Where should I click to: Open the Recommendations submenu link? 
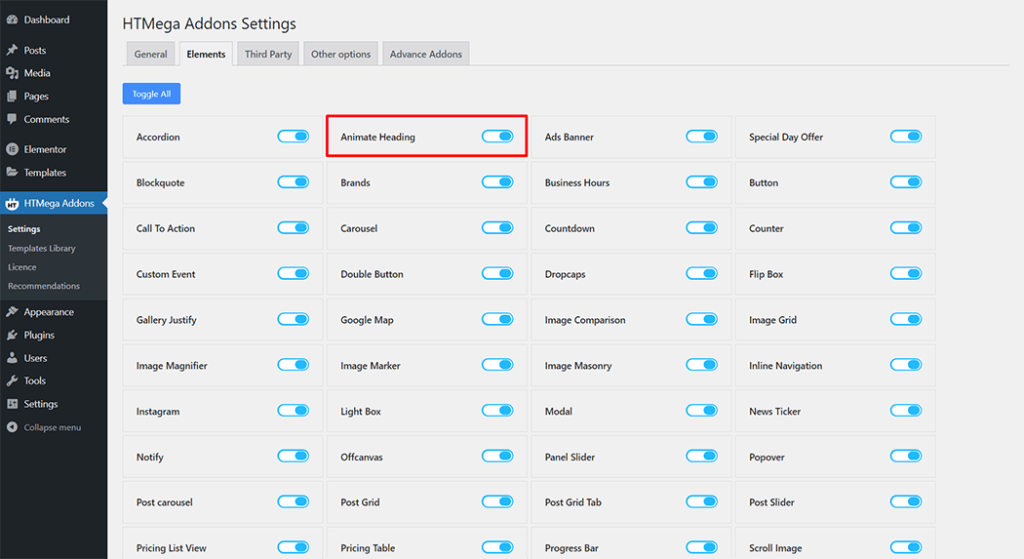44,286
